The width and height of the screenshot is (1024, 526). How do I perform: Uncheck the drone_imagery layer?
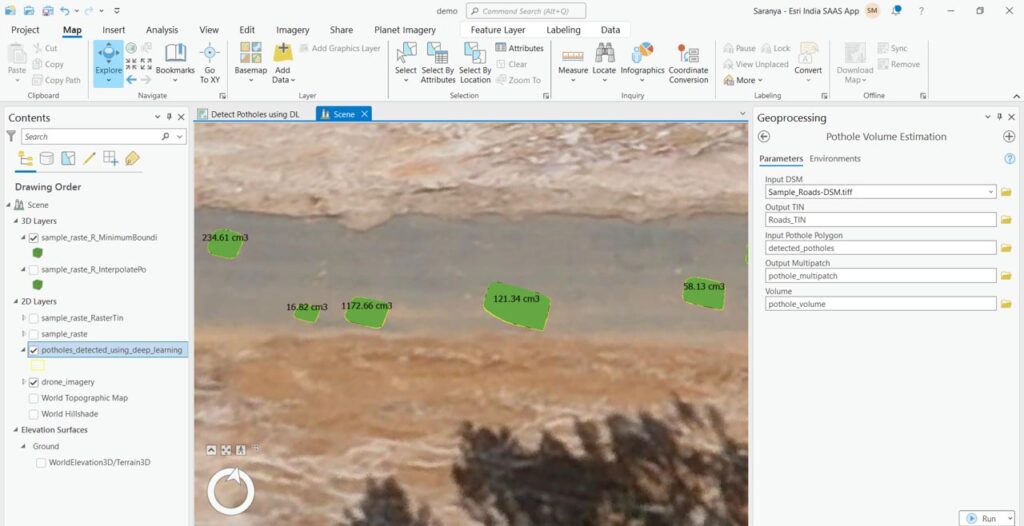pos(34,382)
